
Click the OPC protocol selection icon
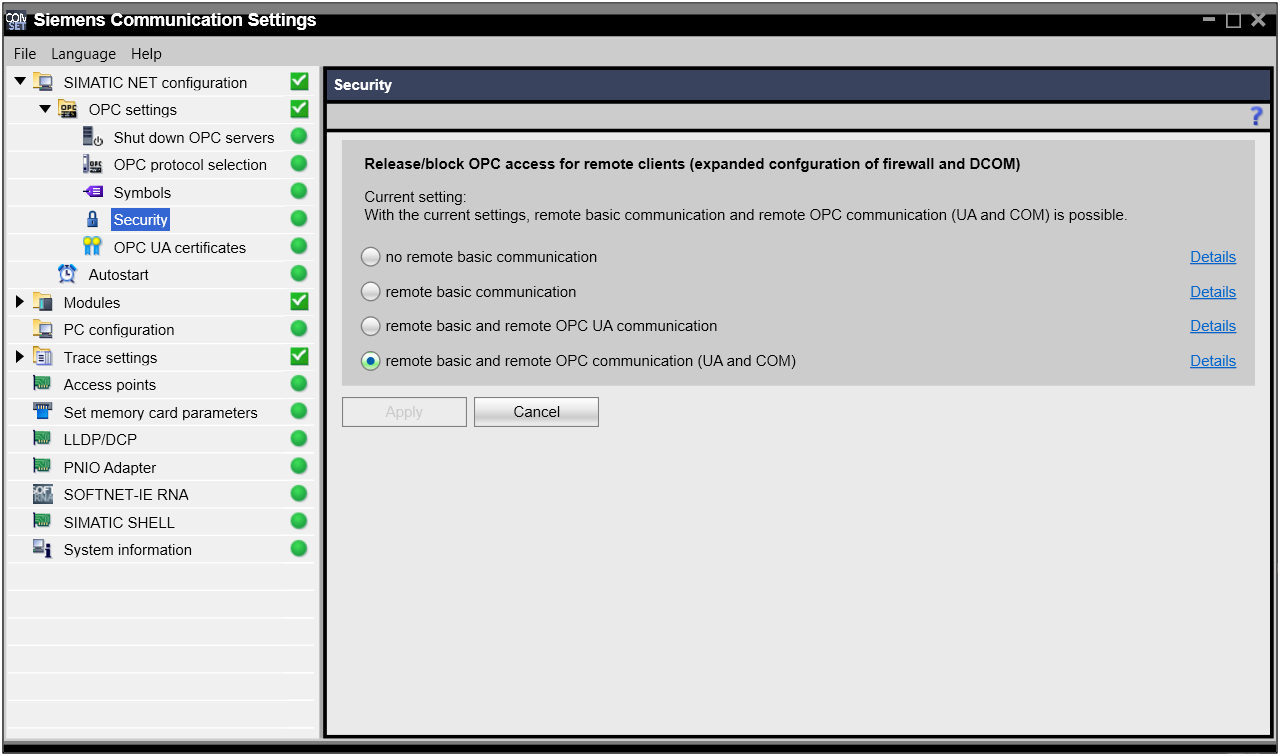pos(93,164)
